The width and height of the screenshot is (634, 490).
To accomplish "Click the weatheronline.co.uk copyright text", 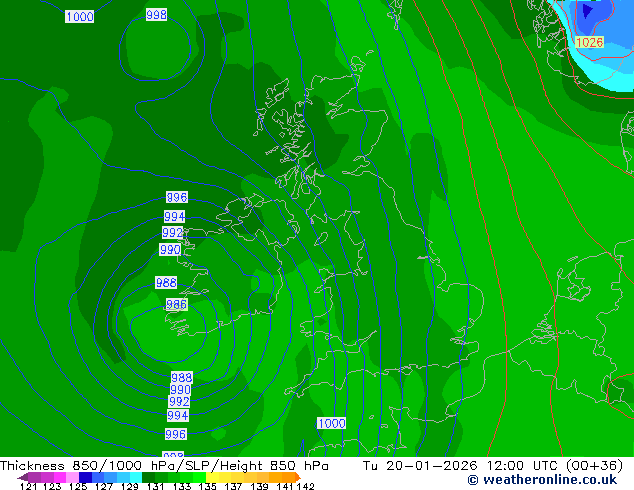I will coord(543,480).
